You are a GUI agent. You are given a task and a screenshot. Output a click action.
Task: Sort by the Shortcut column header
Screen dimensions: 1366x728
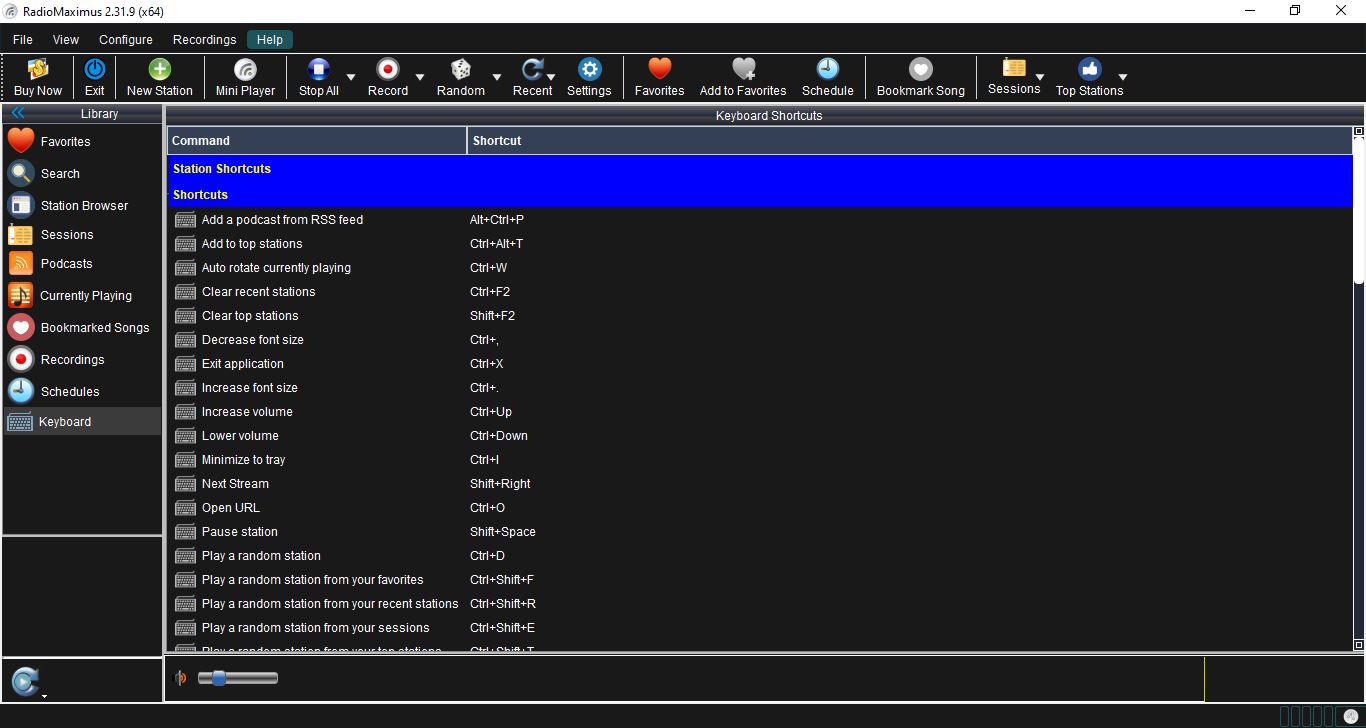(x=910, y=141)
